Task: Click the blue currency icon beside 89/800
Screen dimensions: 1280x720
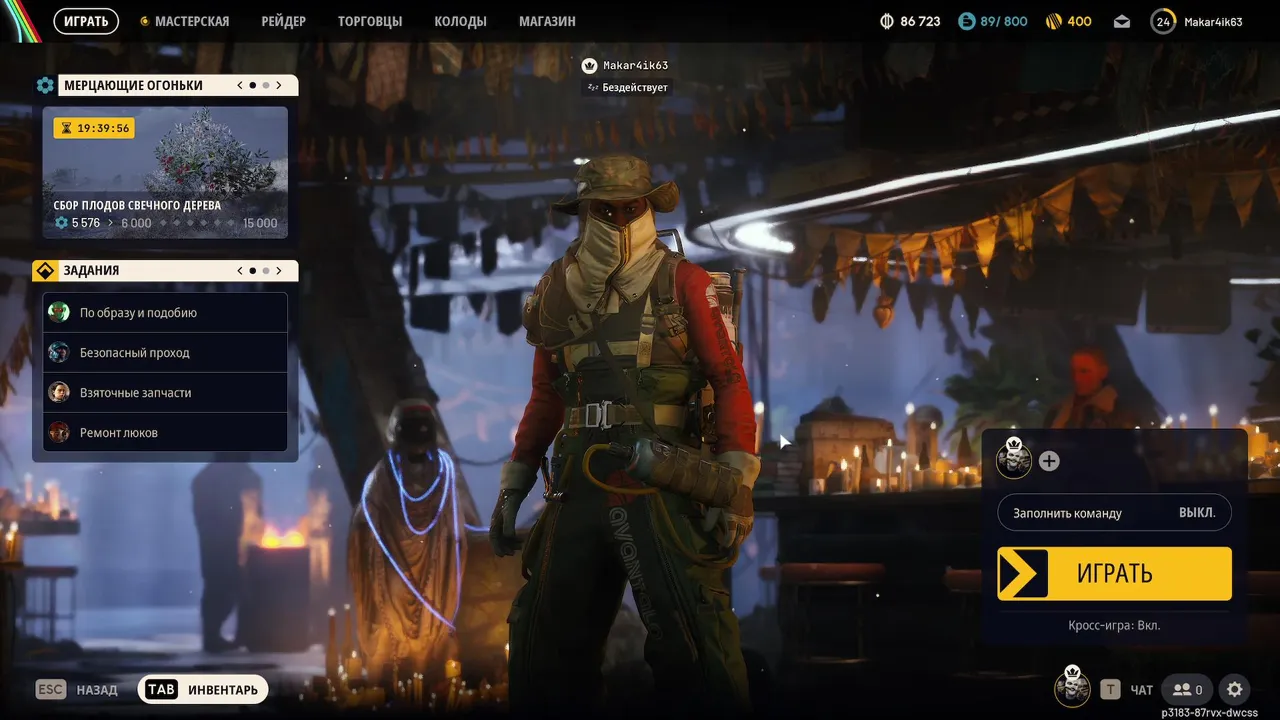Action: point(966,21)
